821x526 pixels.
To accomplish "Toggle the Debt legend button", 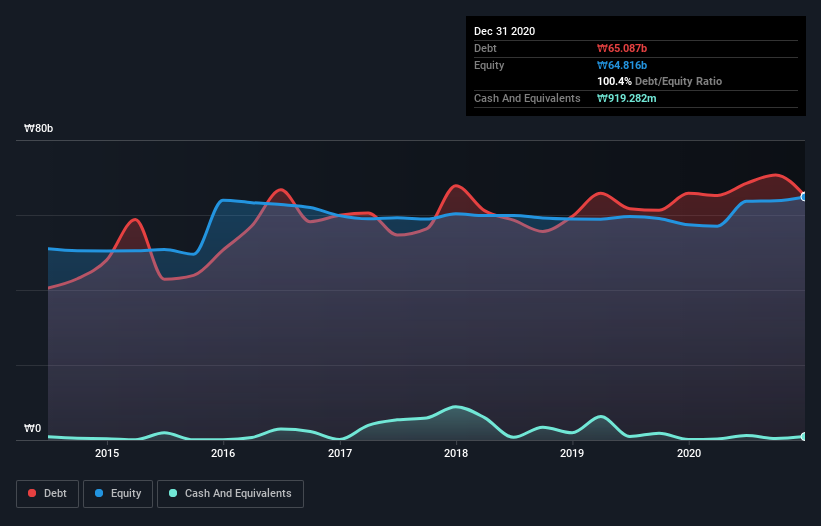I will coord(47,494).
